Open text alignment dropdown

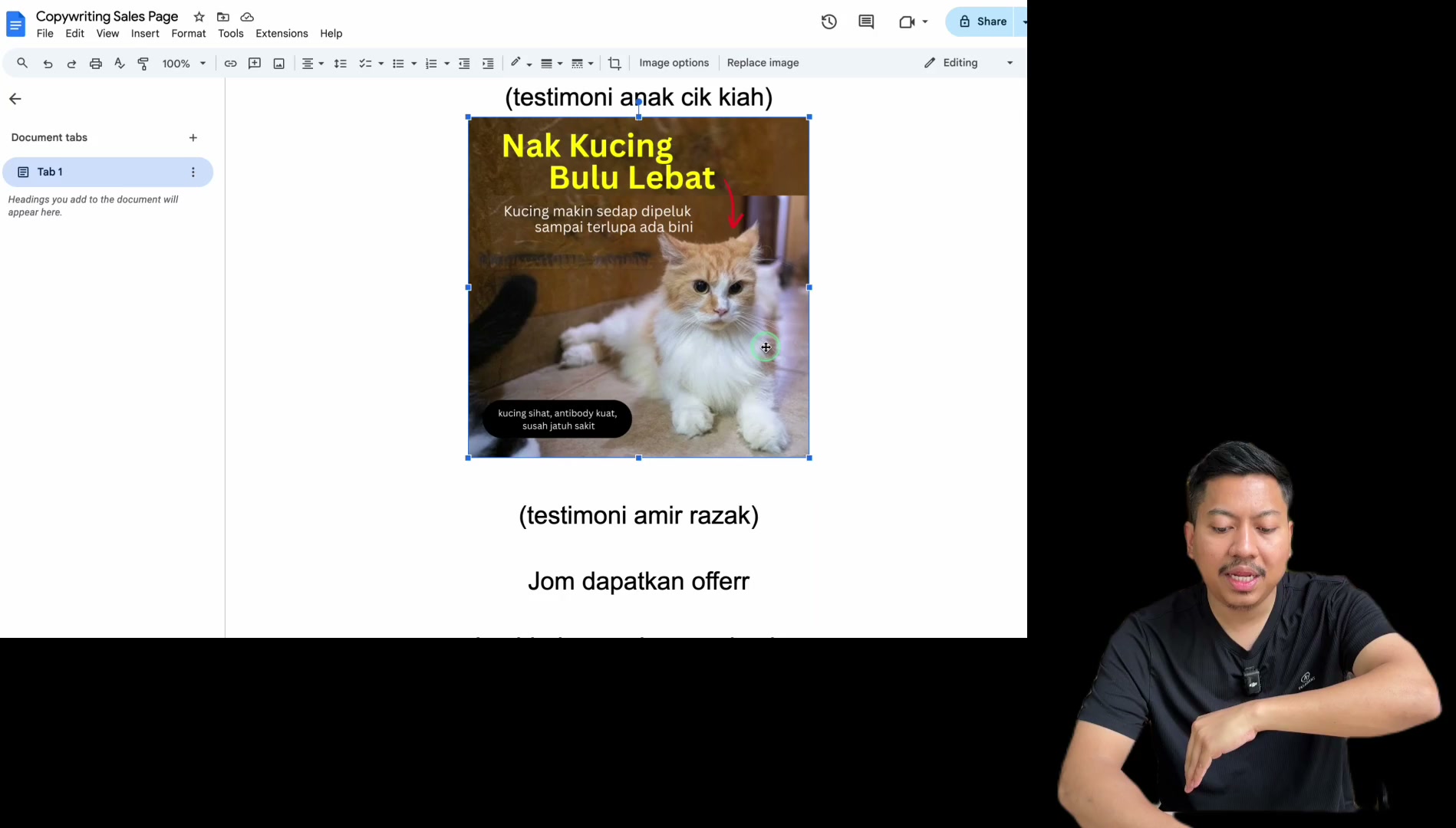click(x=312, y=64)
